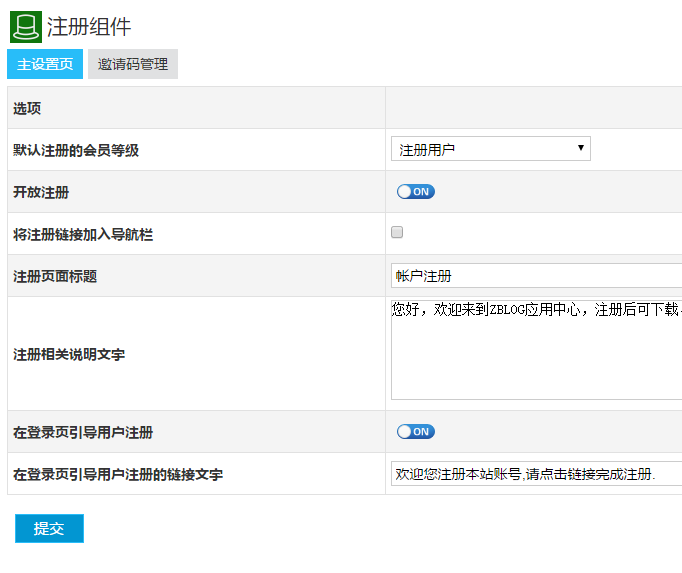Click the 注册组件 page title heading
The height and width of the screenshot is (573, 682).
click(89, 27)
